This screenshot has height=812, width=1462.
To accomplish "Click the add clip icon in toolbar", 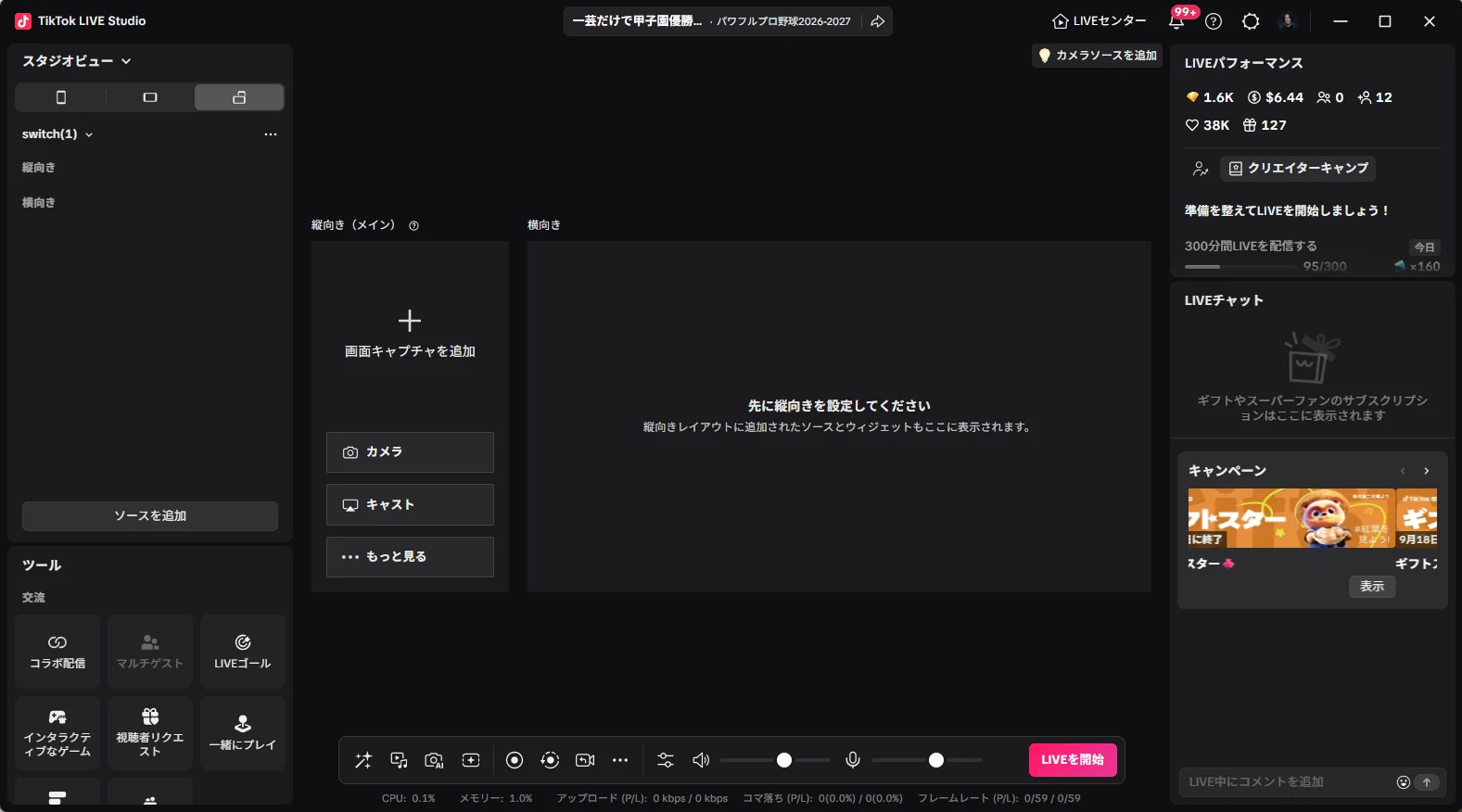I will 471,760.
